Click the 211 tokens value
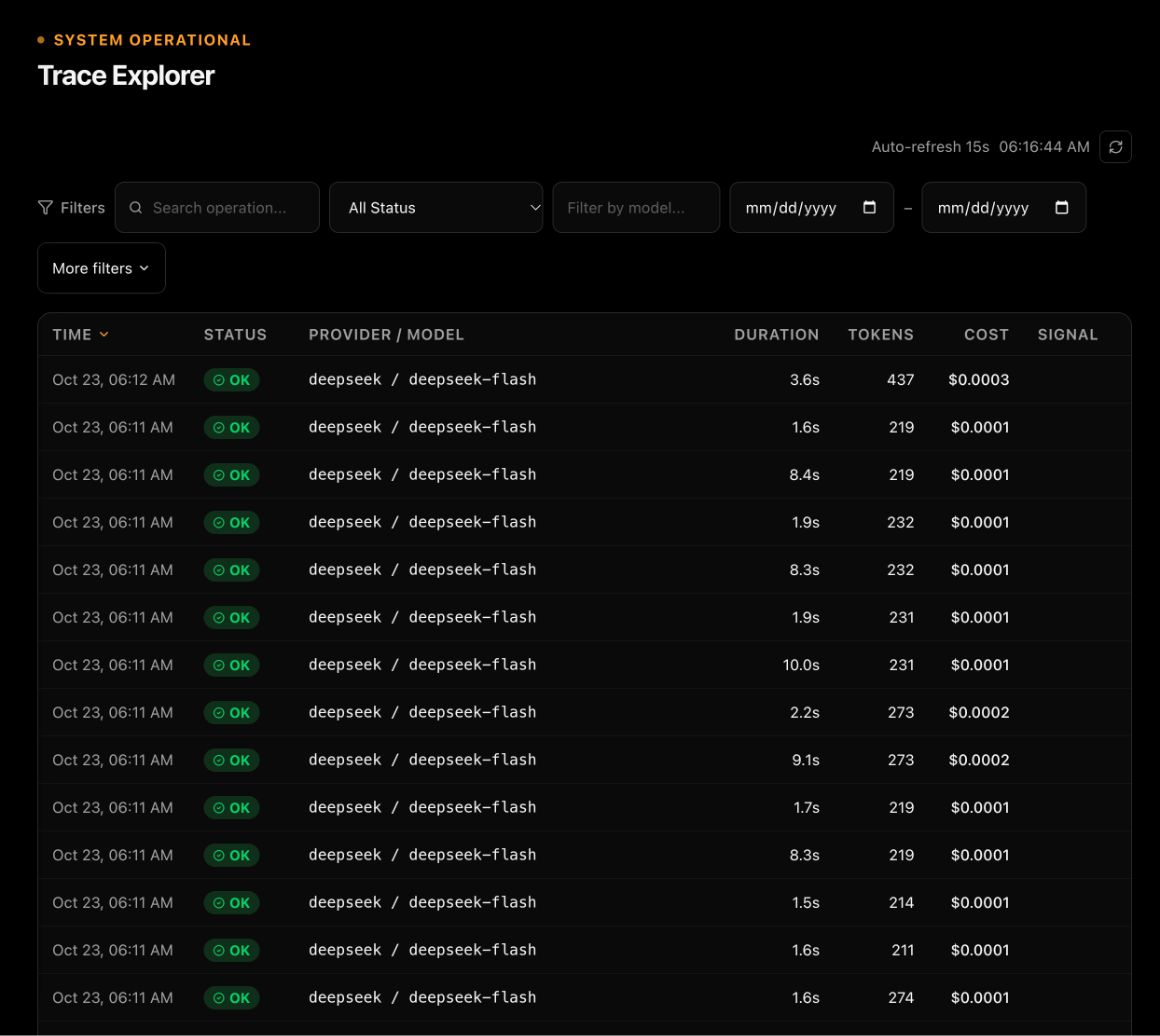 pyautogui.click(x=903, y=950)
